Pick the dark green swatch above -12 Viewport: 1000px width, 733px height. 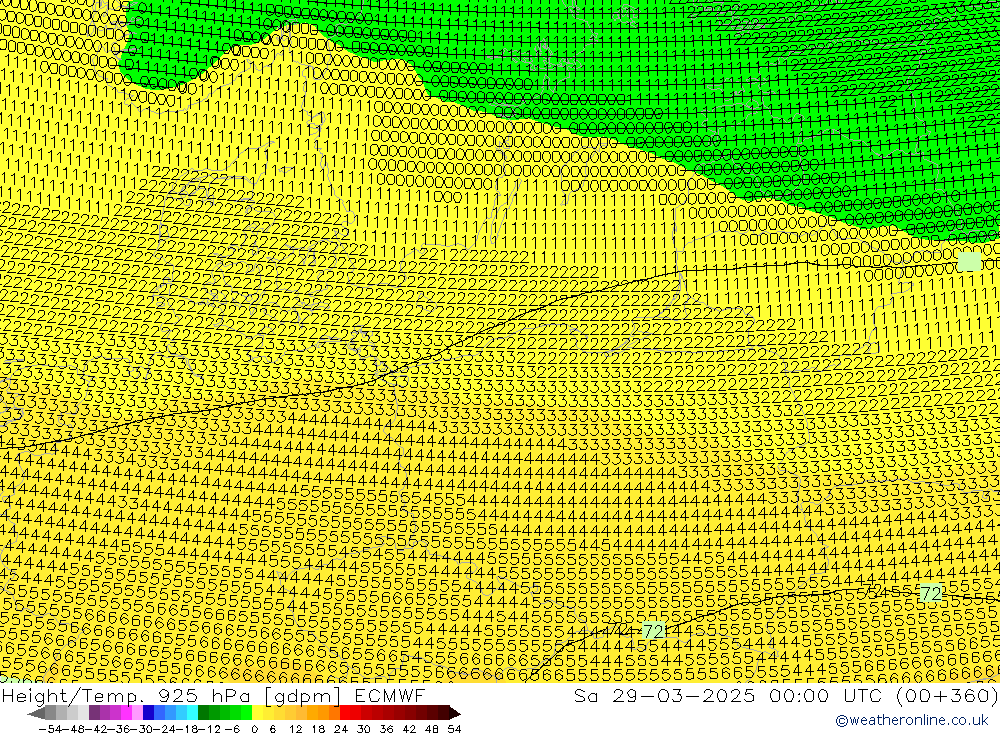click(x=203, y=713)
